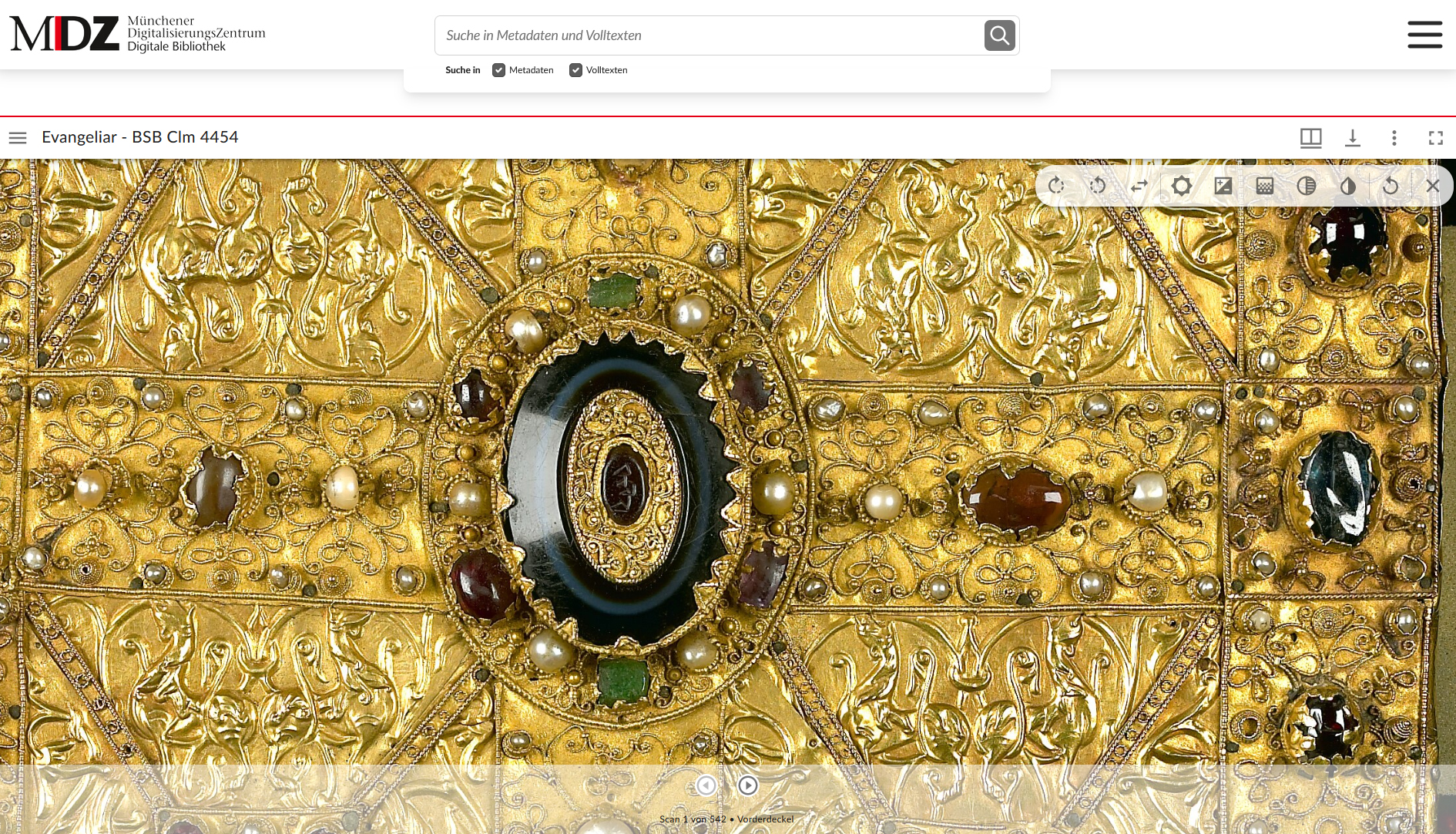Uncheck the Volltexten search checkbox
The width and height of the screenshot is (1456, 834).
575,70
